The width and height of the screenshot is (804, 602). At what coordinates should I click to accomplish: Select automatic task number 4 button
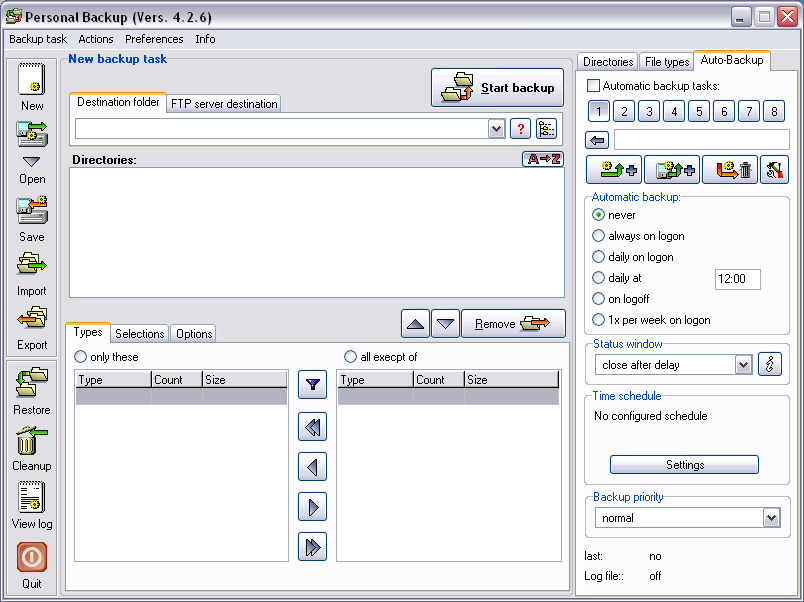coord(674,111)
